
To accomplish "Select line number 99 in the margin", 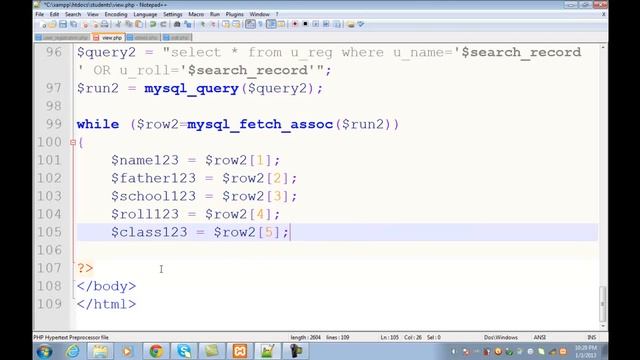I will (53, 124).
